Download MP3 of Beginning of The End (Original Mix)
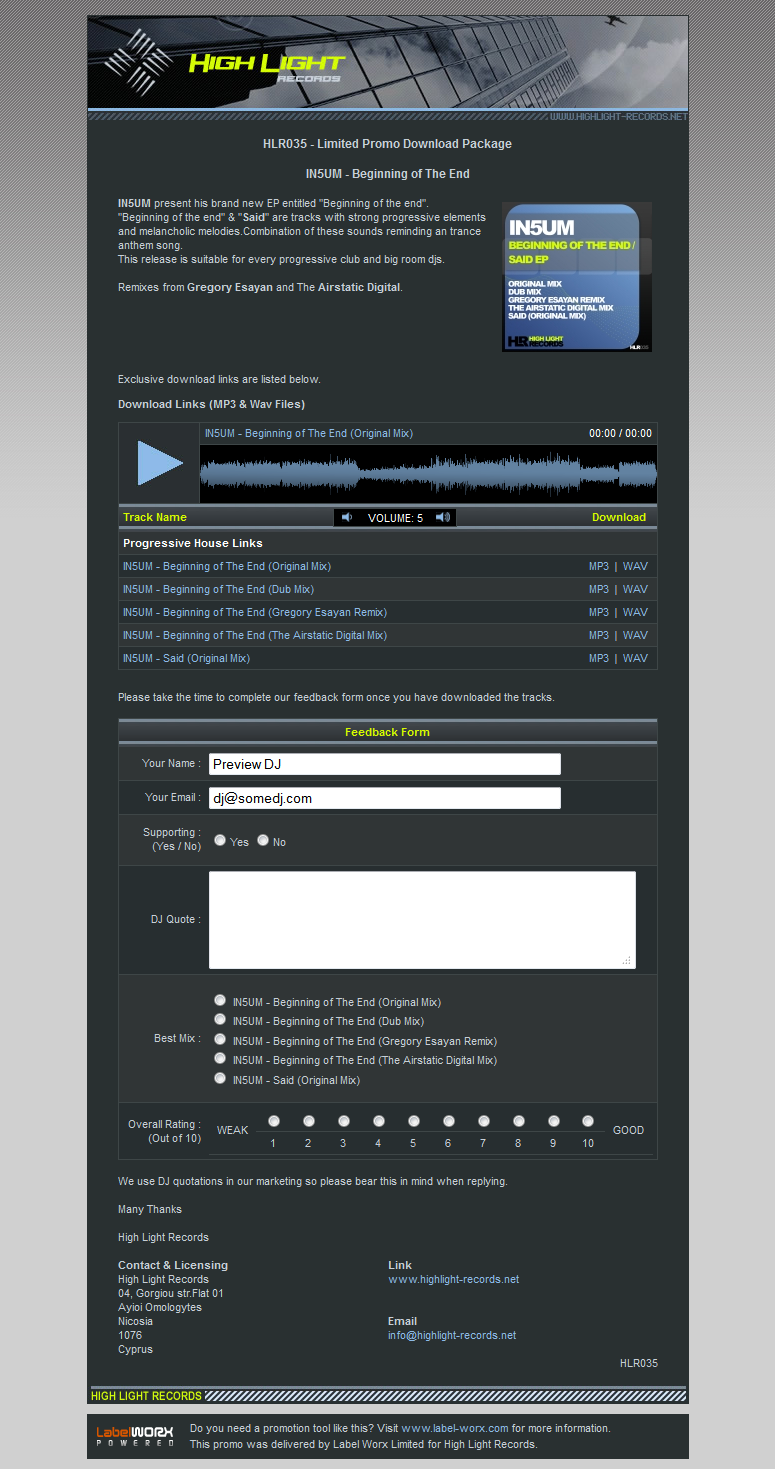 tap(598, 566)
